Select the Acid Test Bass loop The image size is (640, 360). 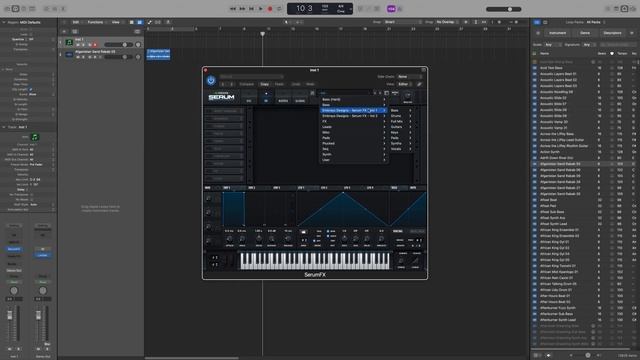[x=551, y=68]
